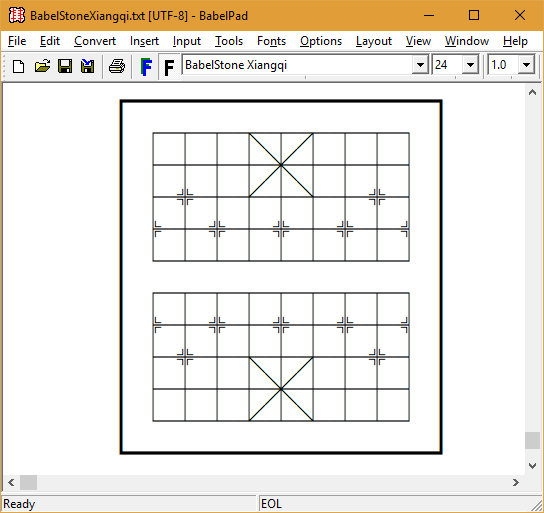Expand the BabelStone Xiangqi font dropdown
This screenshot has height=513, width=544.
pos(420,65)
